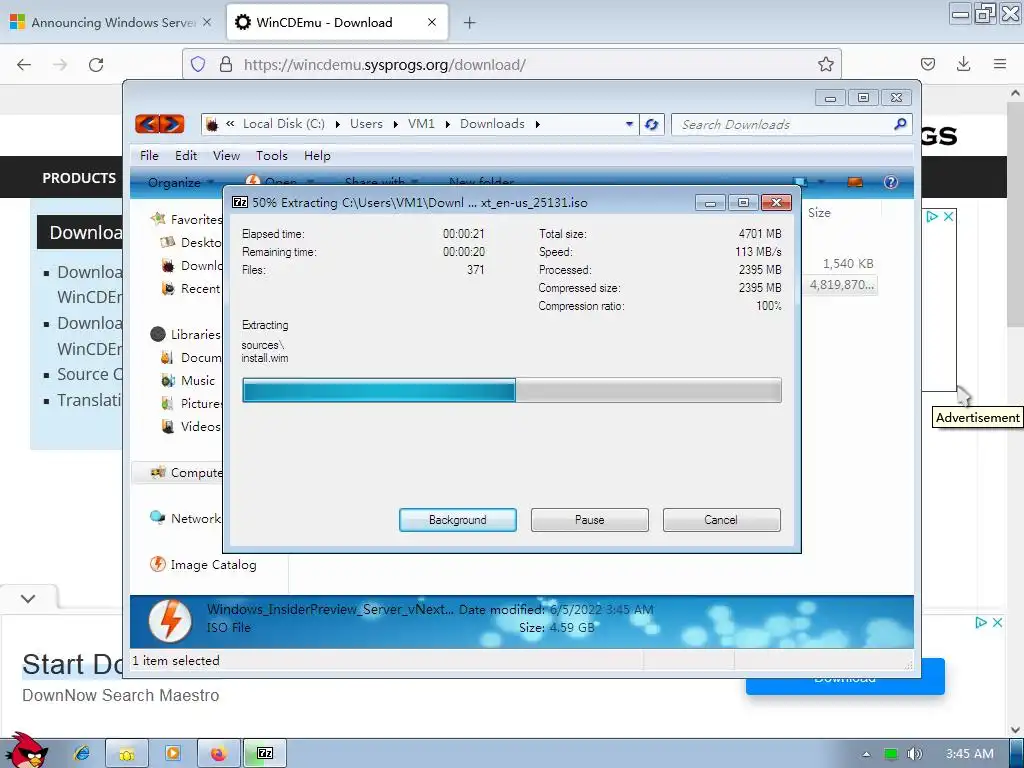Open the Tools menu in Explorer
Image resolution: width=1024 pixels, height=768 pixels.
(272, 155)
